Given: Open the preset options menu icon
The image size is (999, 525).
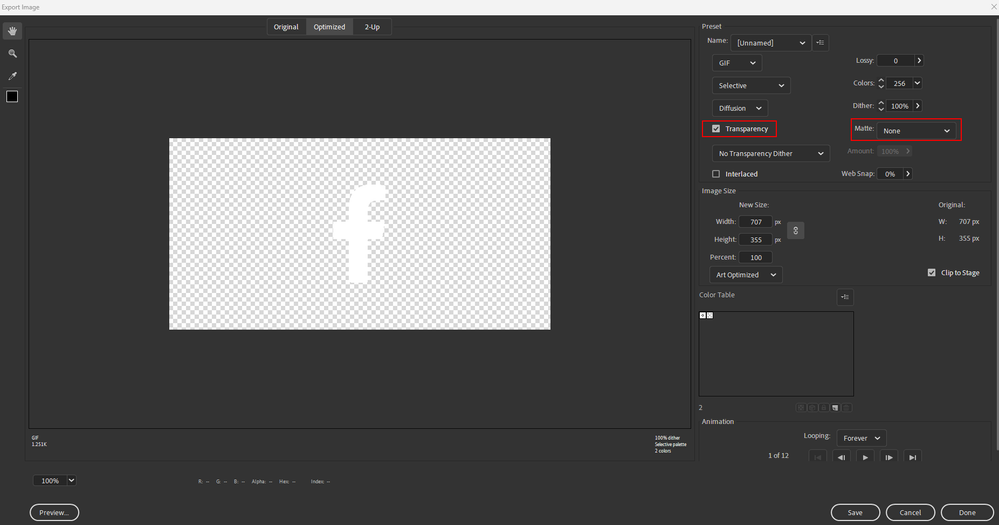Looking at the screenshot, I should 821,43.
